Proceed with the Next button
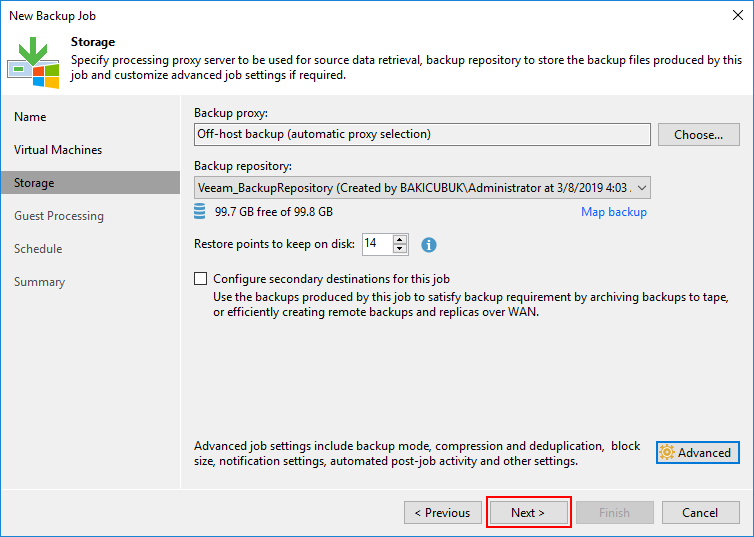 [528, 513]
